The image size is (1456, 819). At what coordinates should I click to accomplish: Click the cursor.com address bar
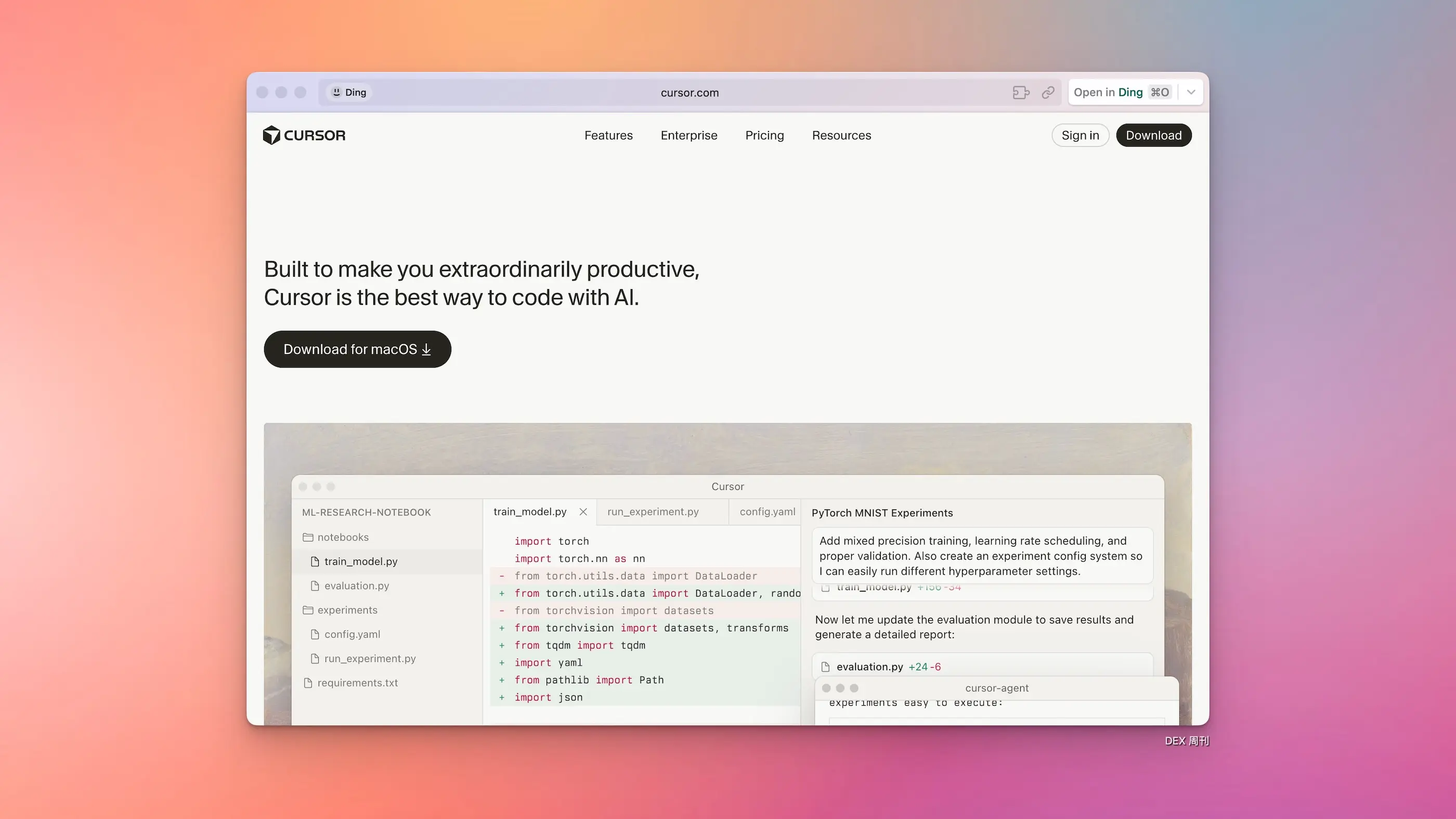690,93
